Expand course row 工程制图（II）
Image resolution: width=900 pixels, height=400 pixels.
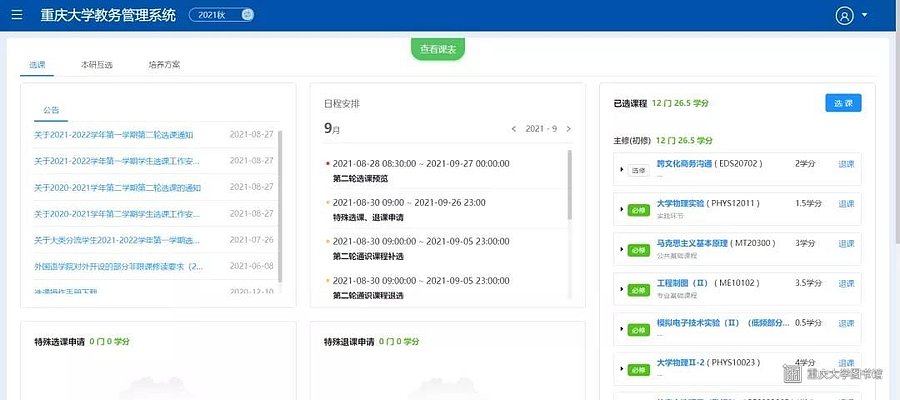click(622, 289)
